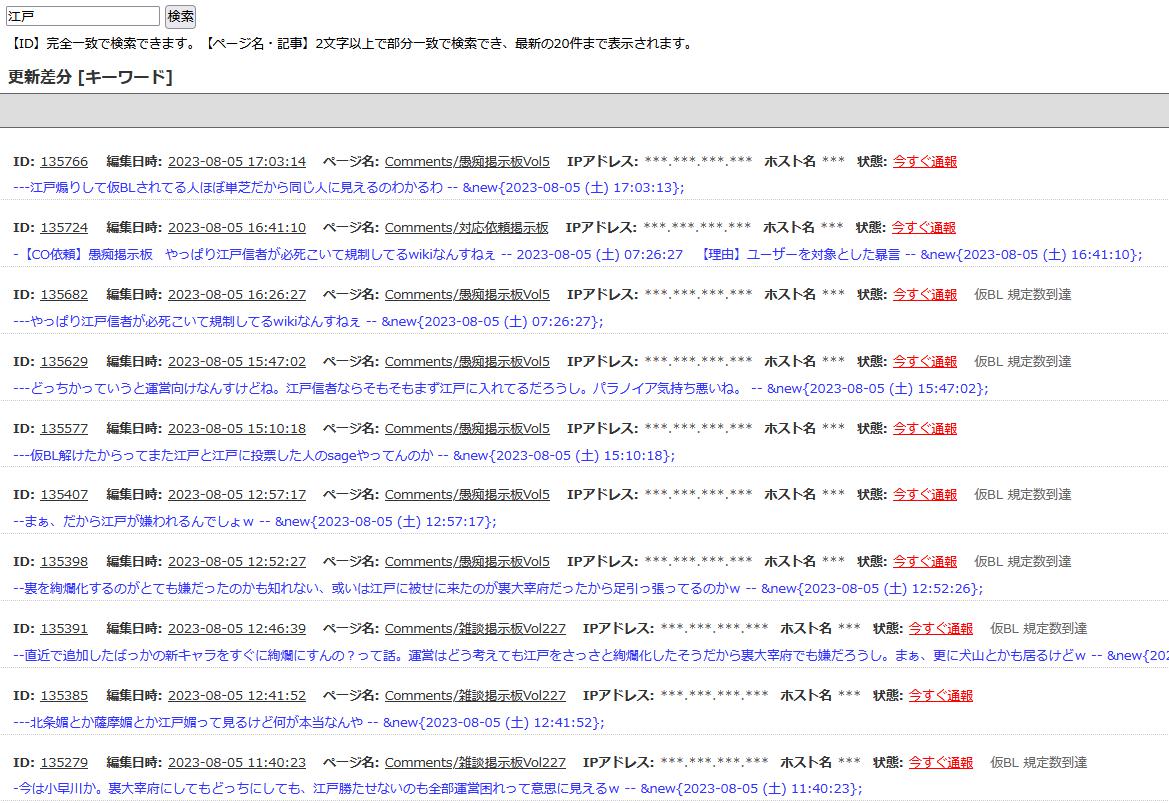Viewport: 1169px width, 803px height.
Task: Open edit timestamp 2023-08-05 12:41:52
Action: tap(237, 696)
